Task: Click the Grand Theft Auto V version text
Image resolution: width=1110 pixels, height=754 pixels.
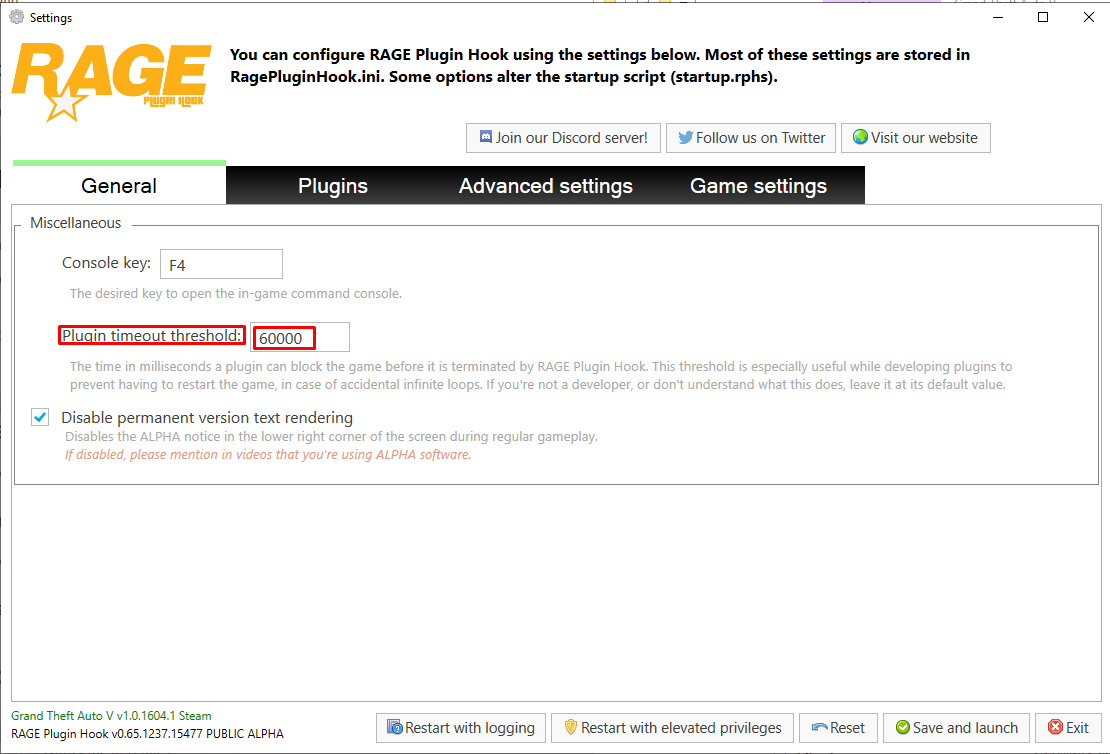Action: coord(111,716)
